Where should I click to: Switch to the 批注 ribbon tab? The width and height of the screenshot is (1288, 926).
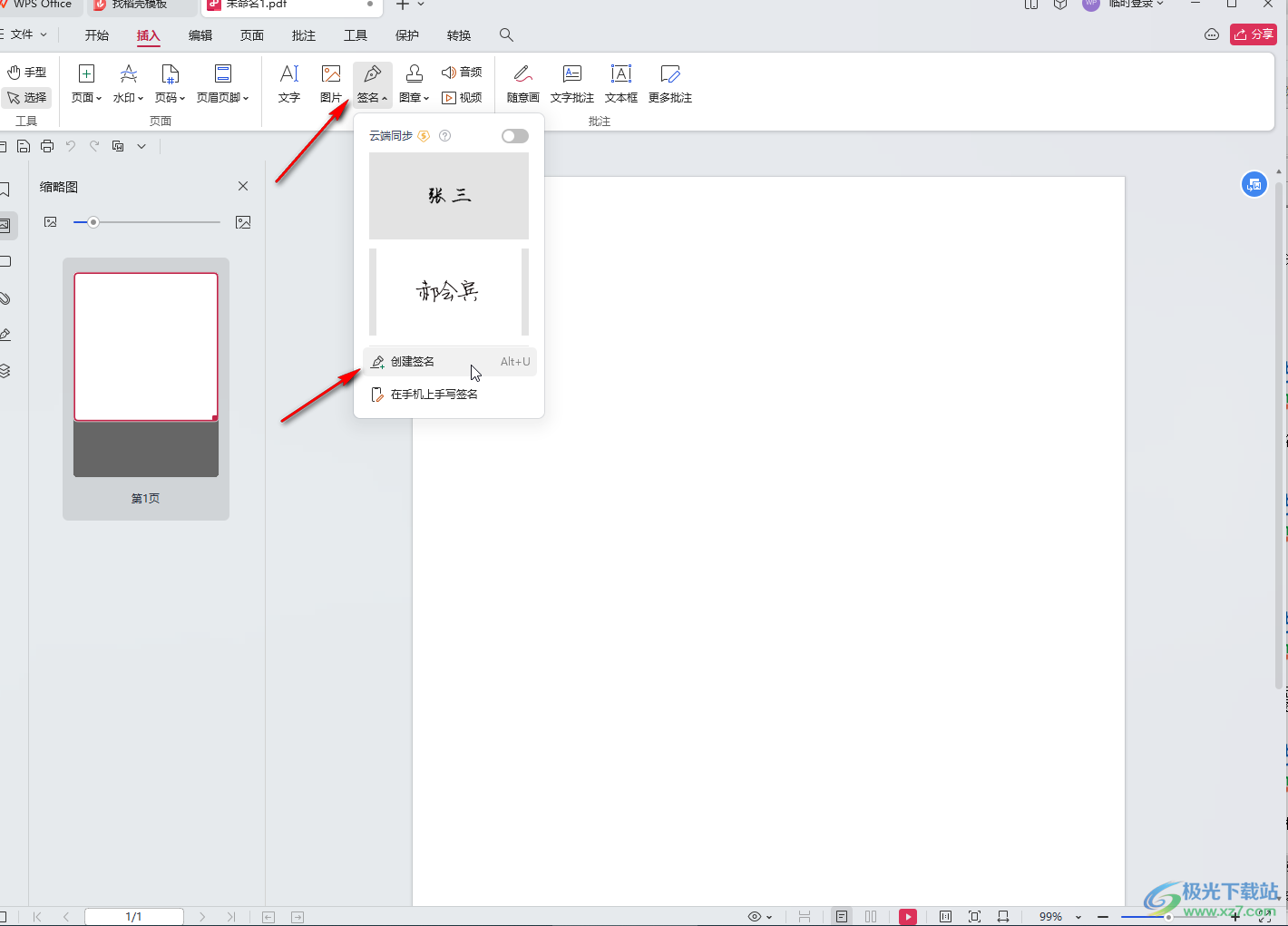[x=304, y=35]
